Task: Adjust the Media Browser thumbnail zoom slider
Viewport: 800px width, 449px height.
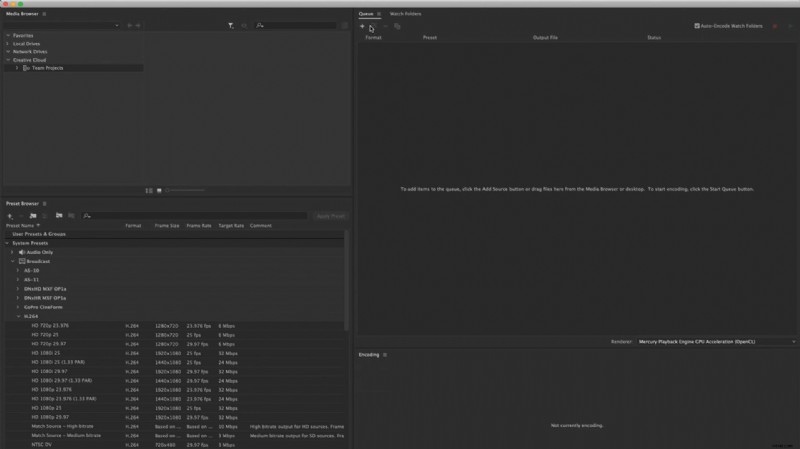Action: pyautogui.click(x=185, y=190)
